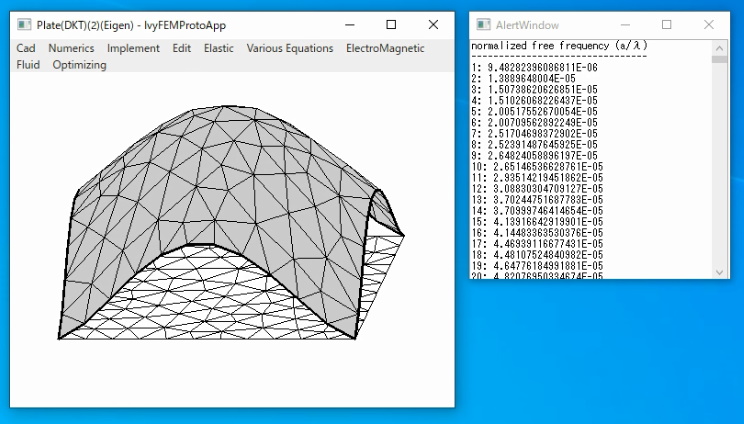Click the 'normalized free frequency' heading text
Screen dimensions: 744x424
point(559,46)
